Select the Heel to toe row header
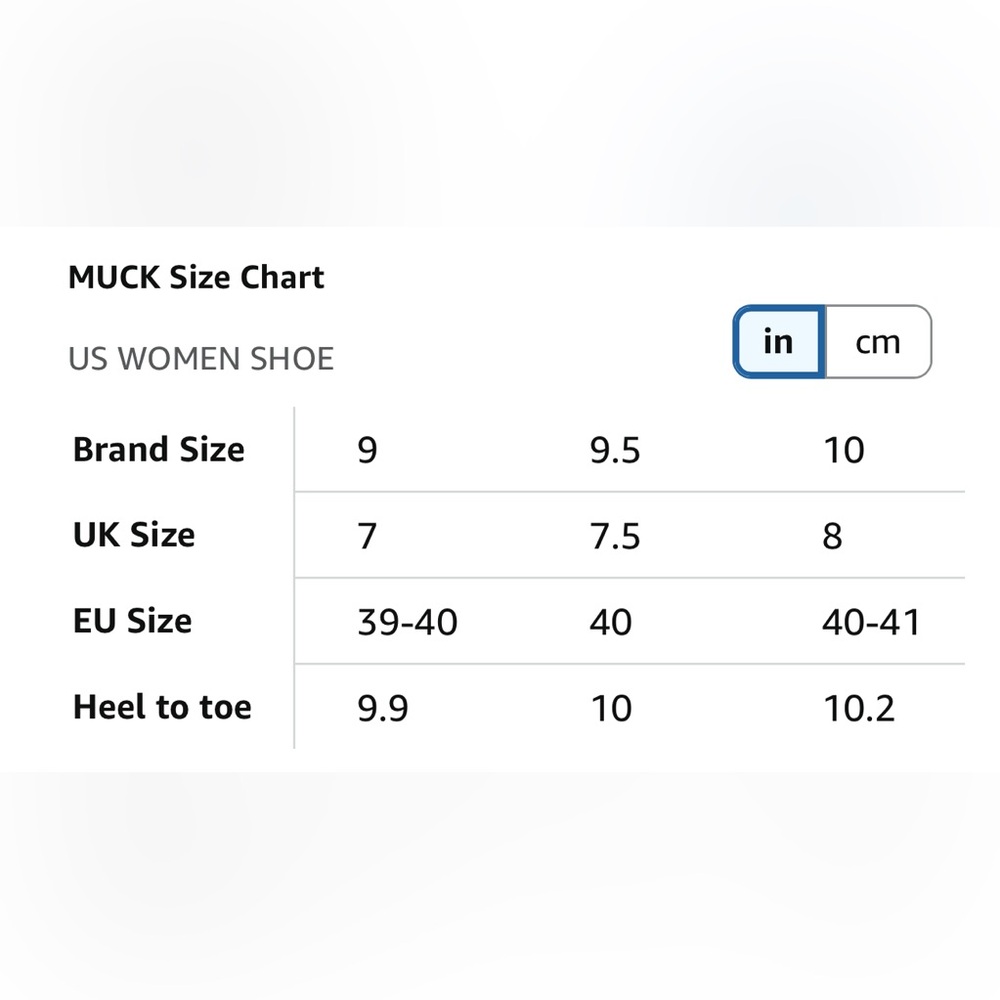Image resolution: width=1000 pixels, height=1000 pixels. tap(163, 707)
